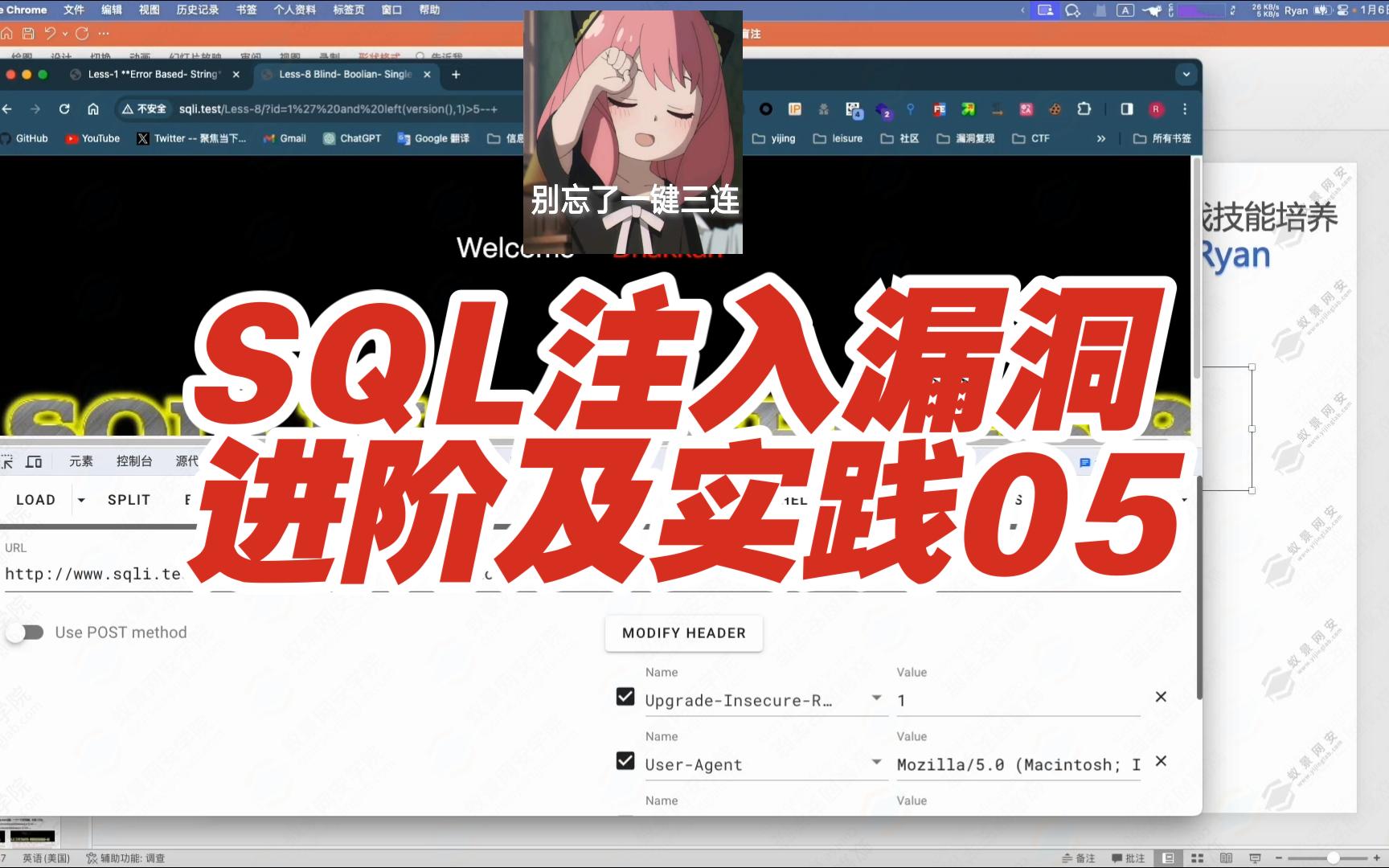Screen dimensions: 1389x868
Task: Click the green arrow extension icon
Action: (968, 109)
